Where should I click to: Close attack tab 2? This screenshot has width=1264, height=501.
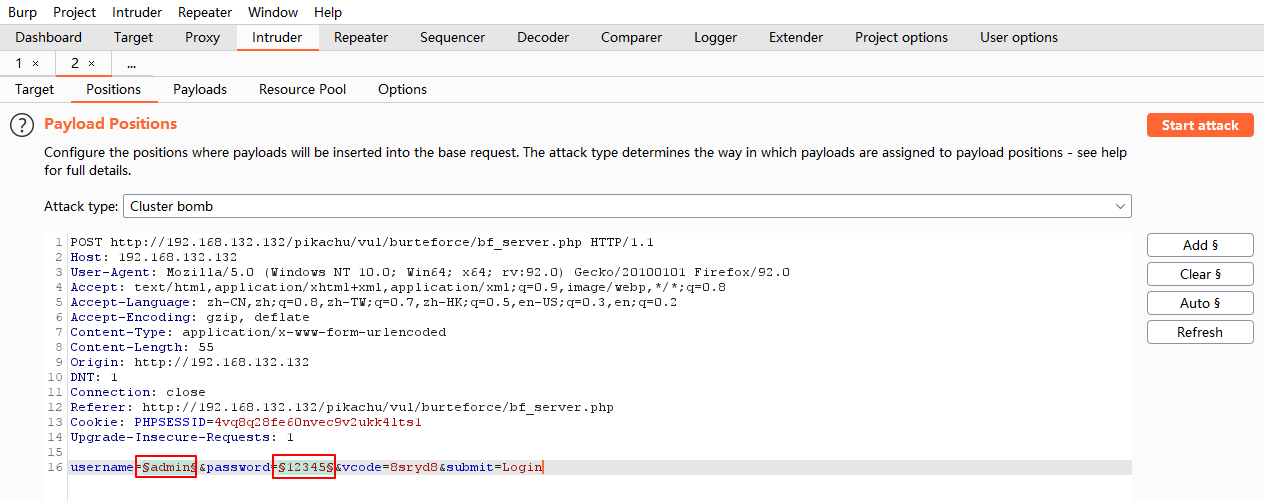pos(91,63)
